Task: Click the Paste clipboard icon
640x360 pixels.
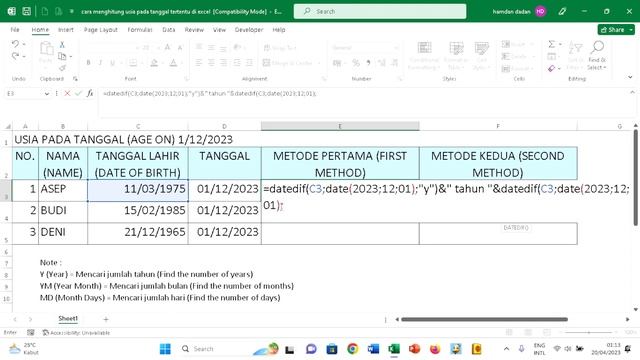Action: 46,49
